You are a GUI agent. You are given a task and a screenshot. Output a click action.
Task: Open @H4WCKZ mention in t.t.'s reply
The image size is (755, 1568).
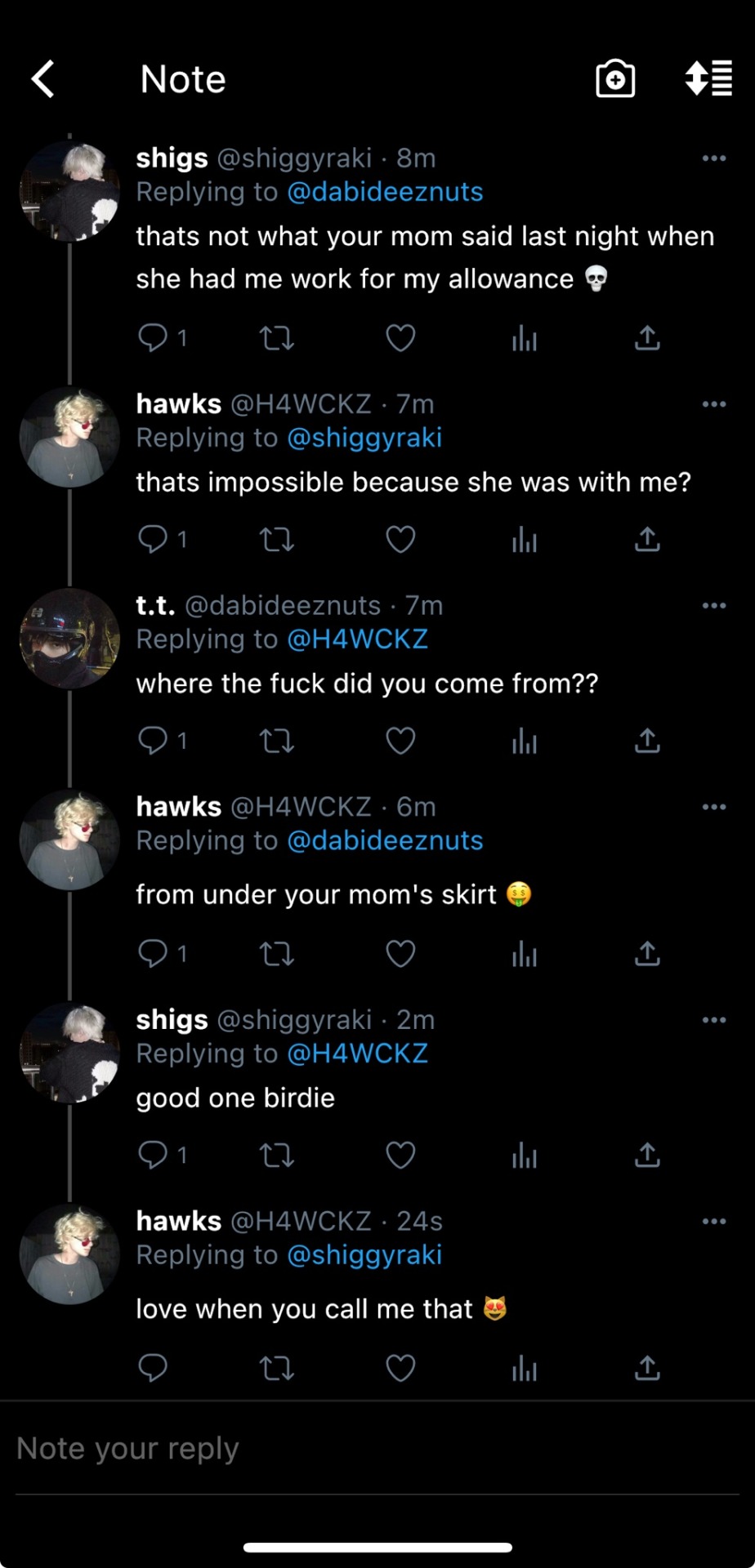pyautogui.click(x=358, y=639)
